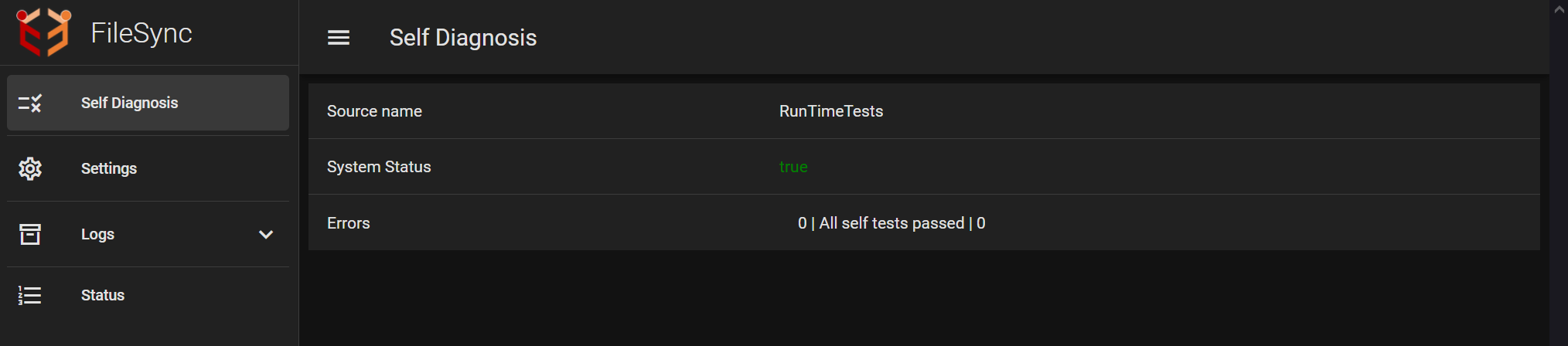This screenshot has height=346, width=1568.
Task: Click the Logs archive box icon
Action: (x=30, y=234)
